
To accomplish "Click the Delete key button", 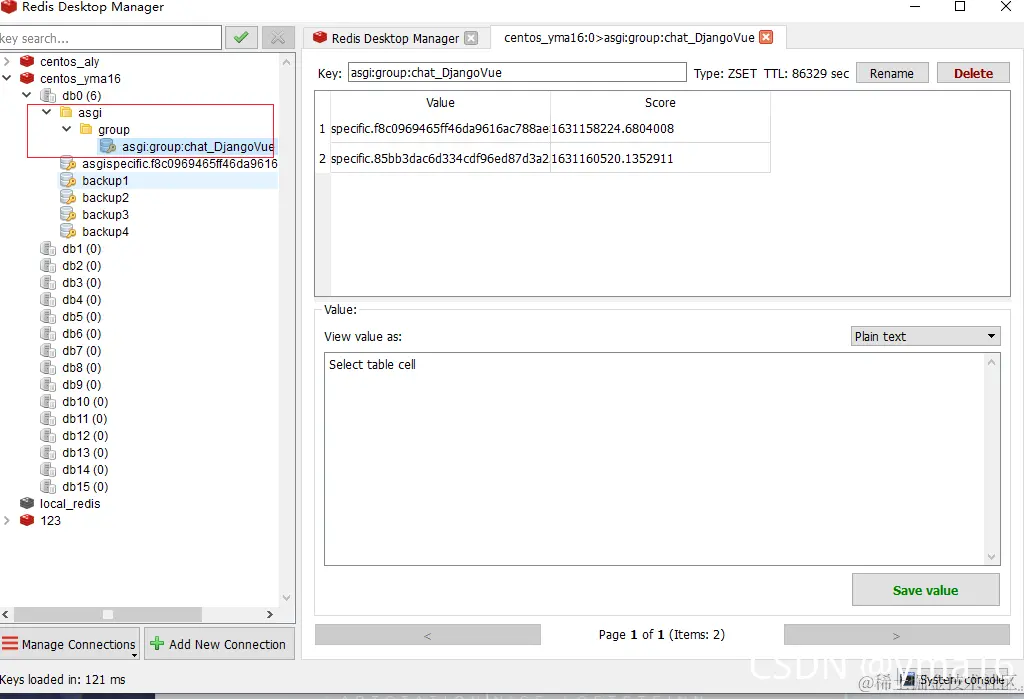I will pyautogui.click(x=973, y=73).
